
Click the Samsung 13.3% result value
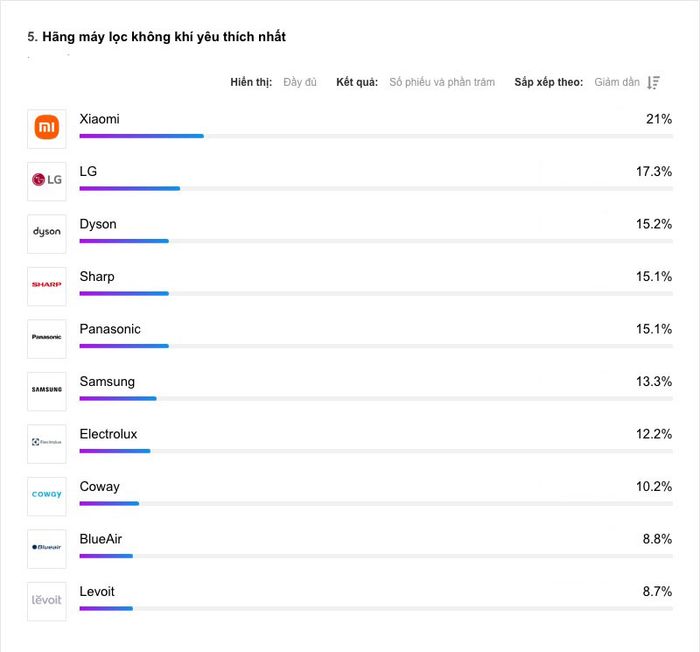(x=654, y=382)
